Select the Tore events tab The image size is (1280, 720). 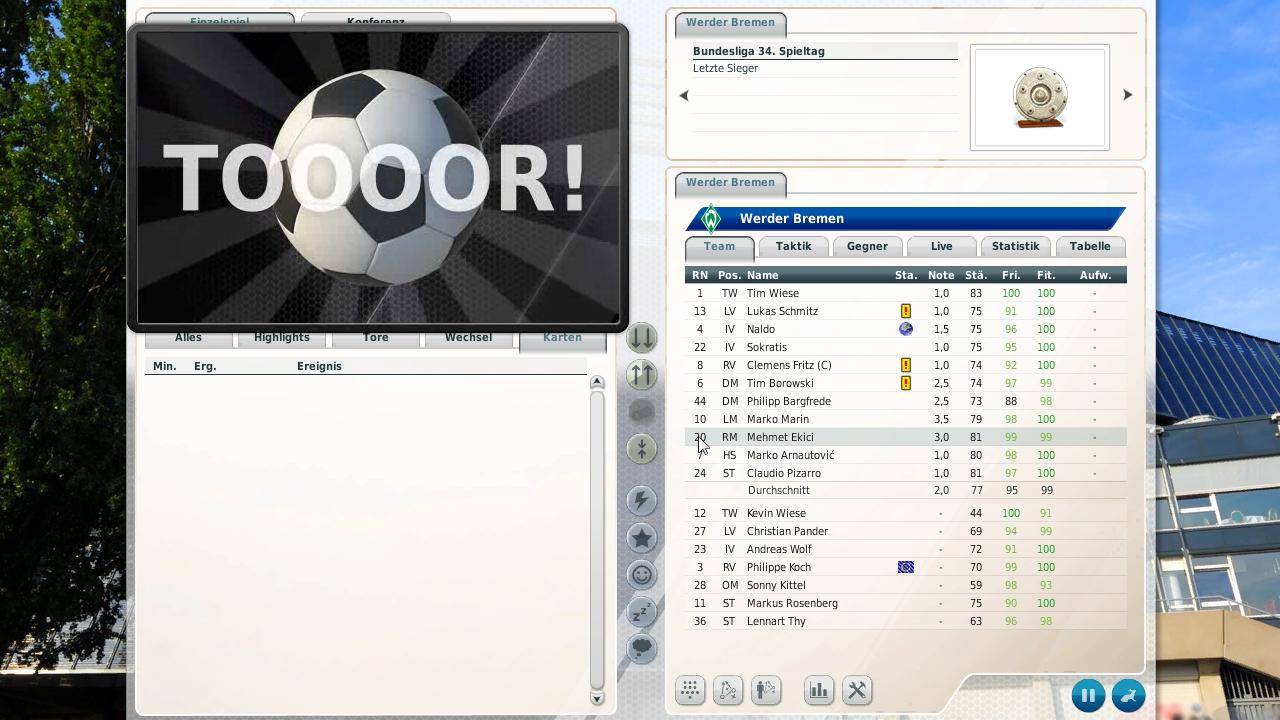tap(375, 338)
